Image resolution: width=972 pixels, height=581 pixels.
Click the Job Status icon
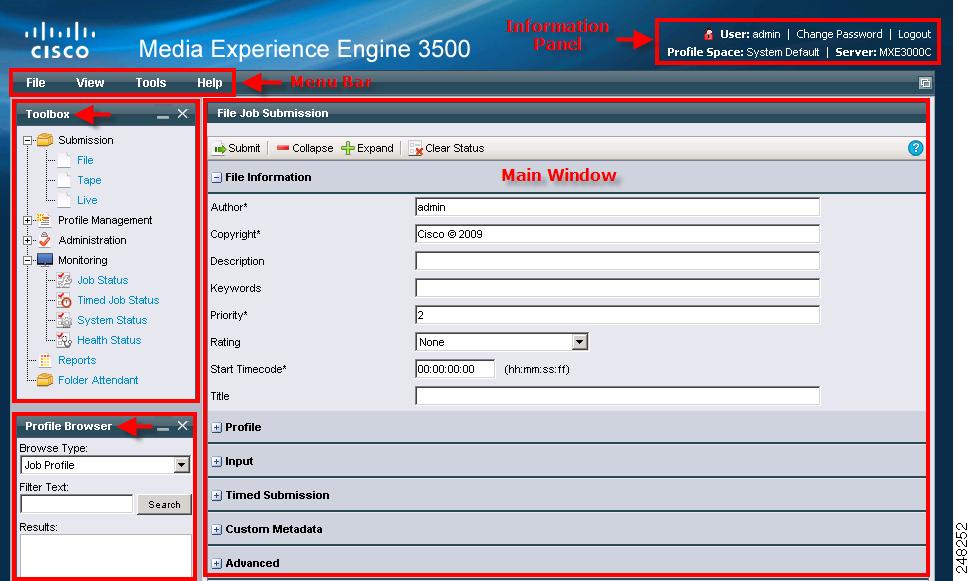pyautogui.click(x=64, y=280)
